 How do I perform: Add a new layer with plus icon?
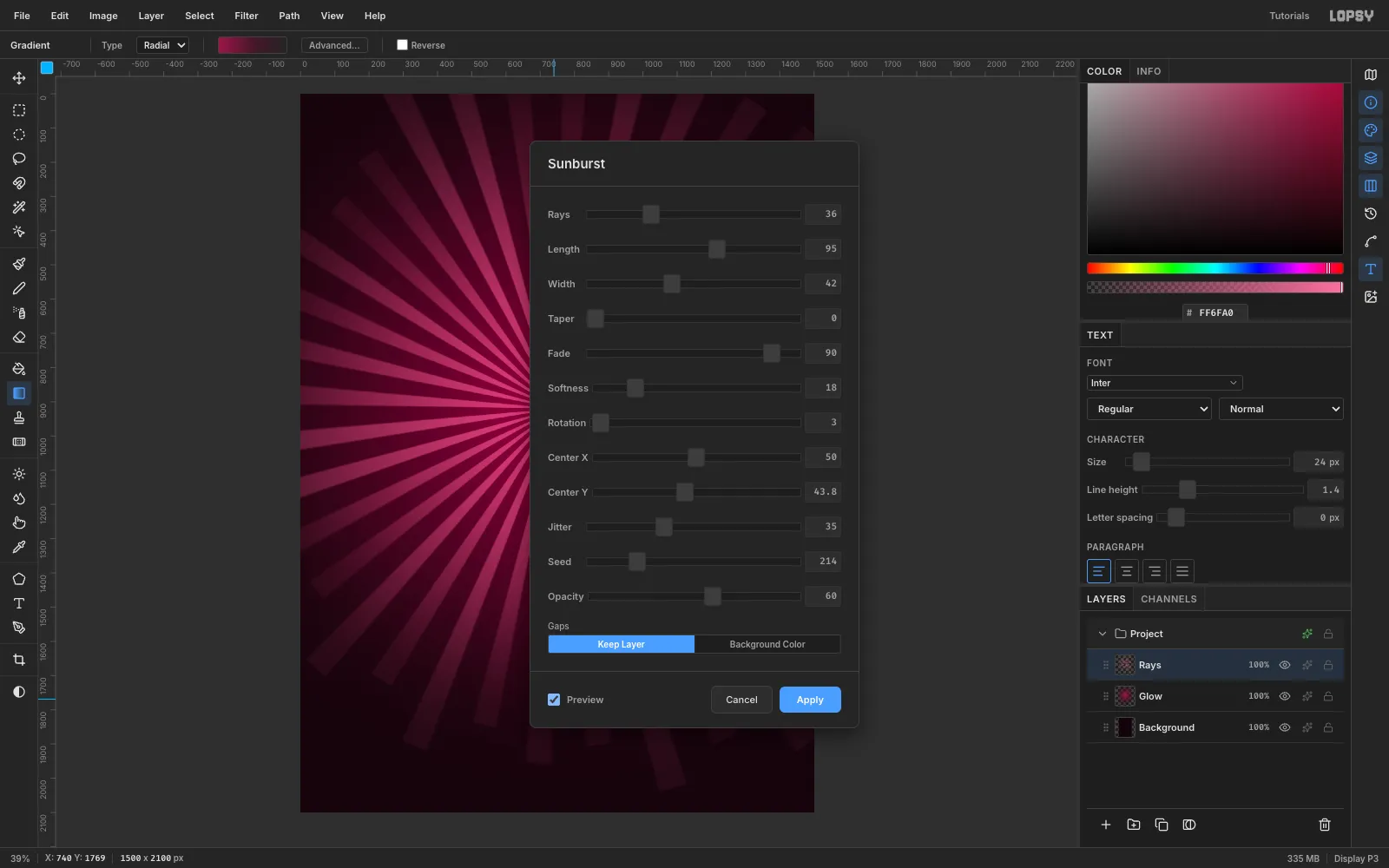click(1106, 825)
